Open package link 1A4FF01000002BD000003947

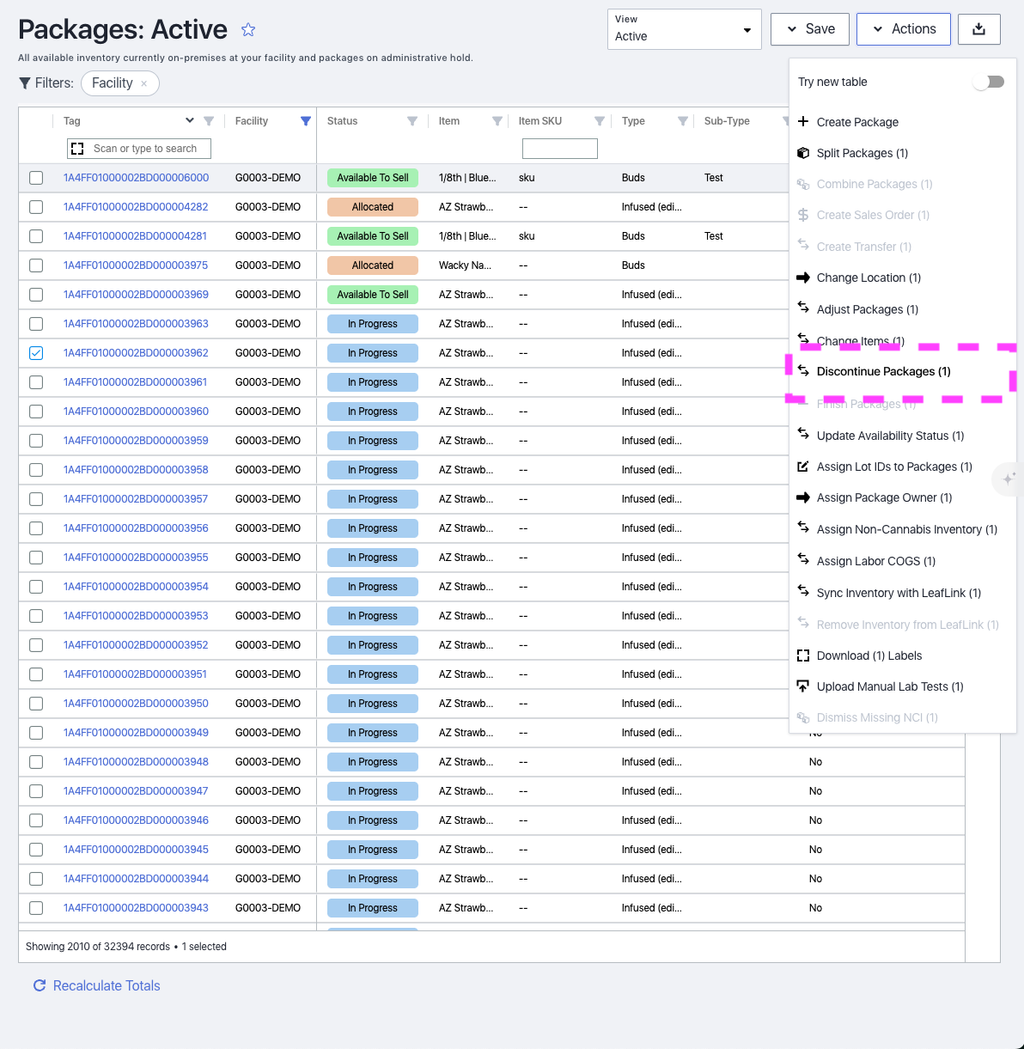coord(136,791)
